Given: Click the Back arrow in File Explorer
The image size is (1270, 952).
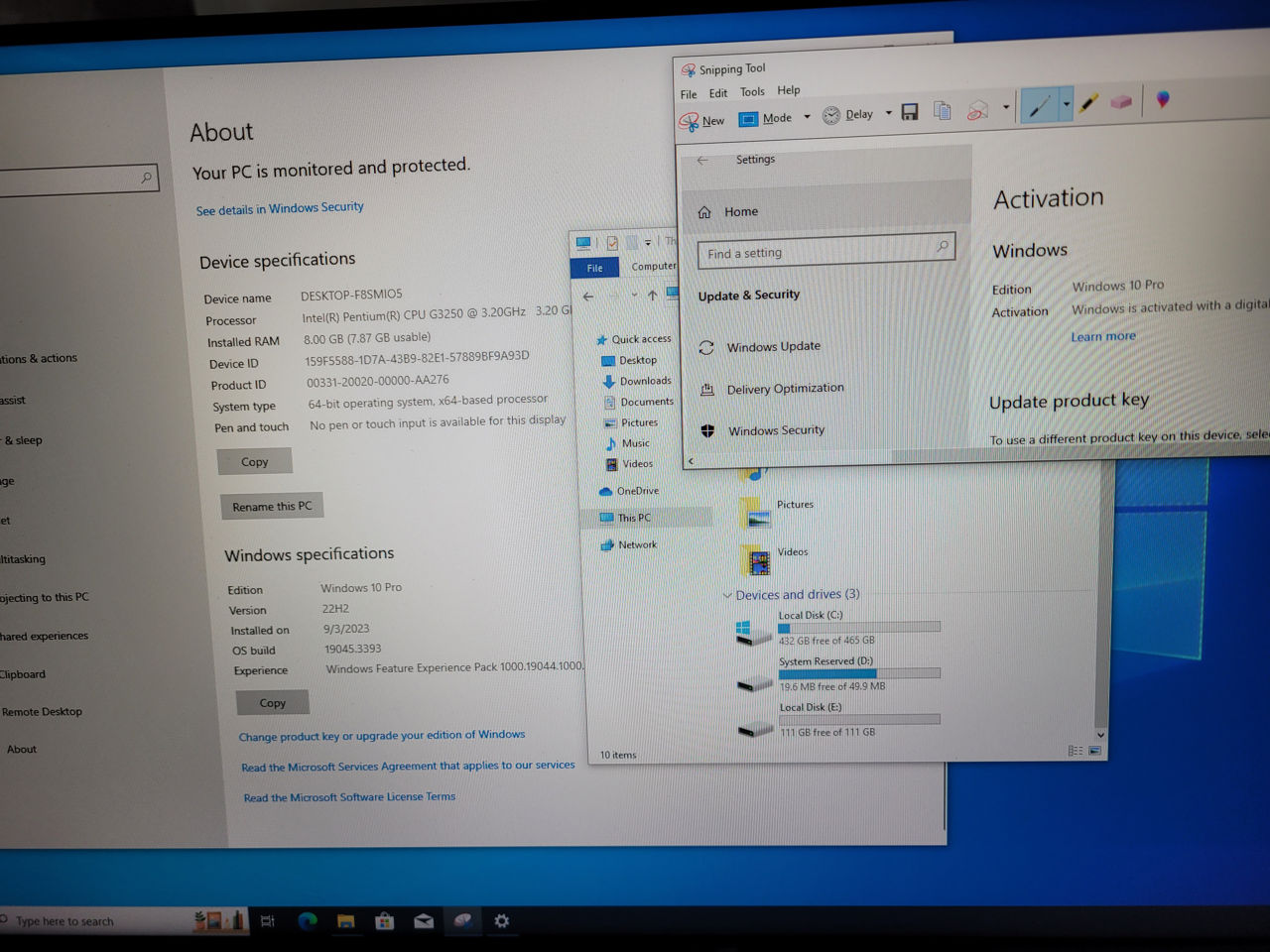Looking at the screenshot, I should pyautogui.click(x=588, y=296).
